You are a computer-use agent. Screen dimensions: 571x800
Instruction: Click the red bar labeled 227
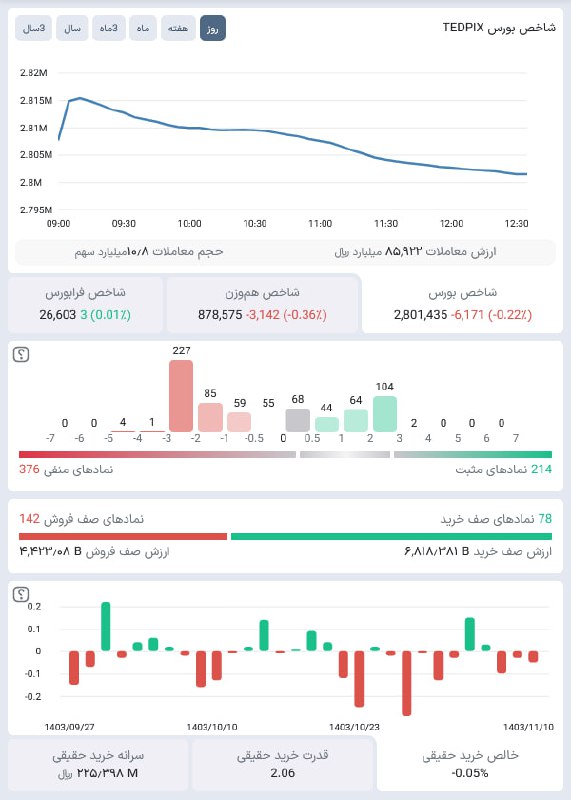click(181, 396)
